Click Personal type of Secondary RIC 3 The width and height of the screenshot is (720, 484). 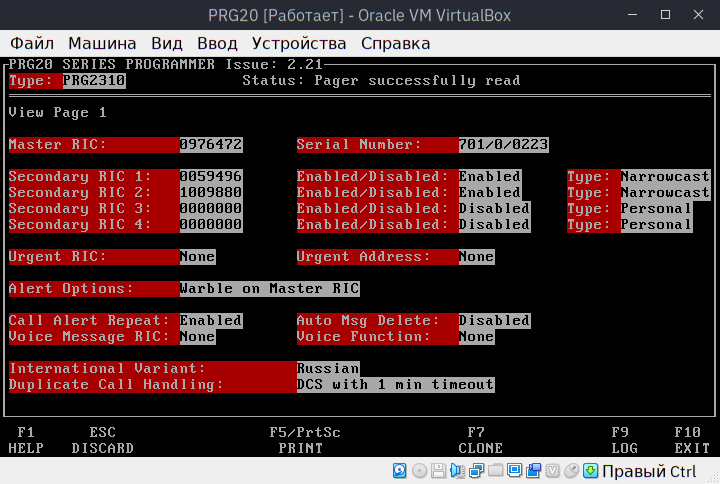click(x=656, y=209)
